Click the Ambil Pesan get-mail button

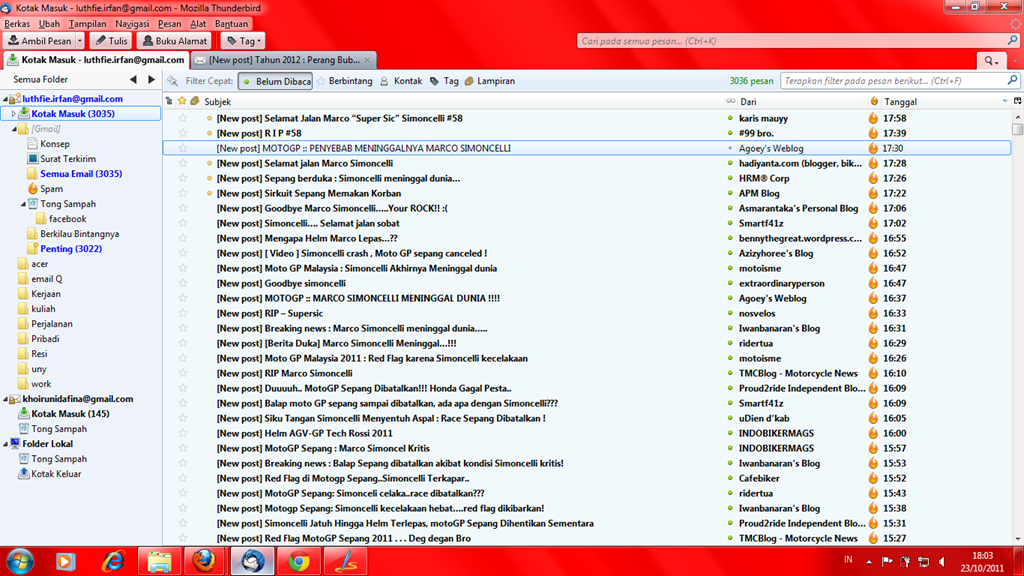click(40, 41)
